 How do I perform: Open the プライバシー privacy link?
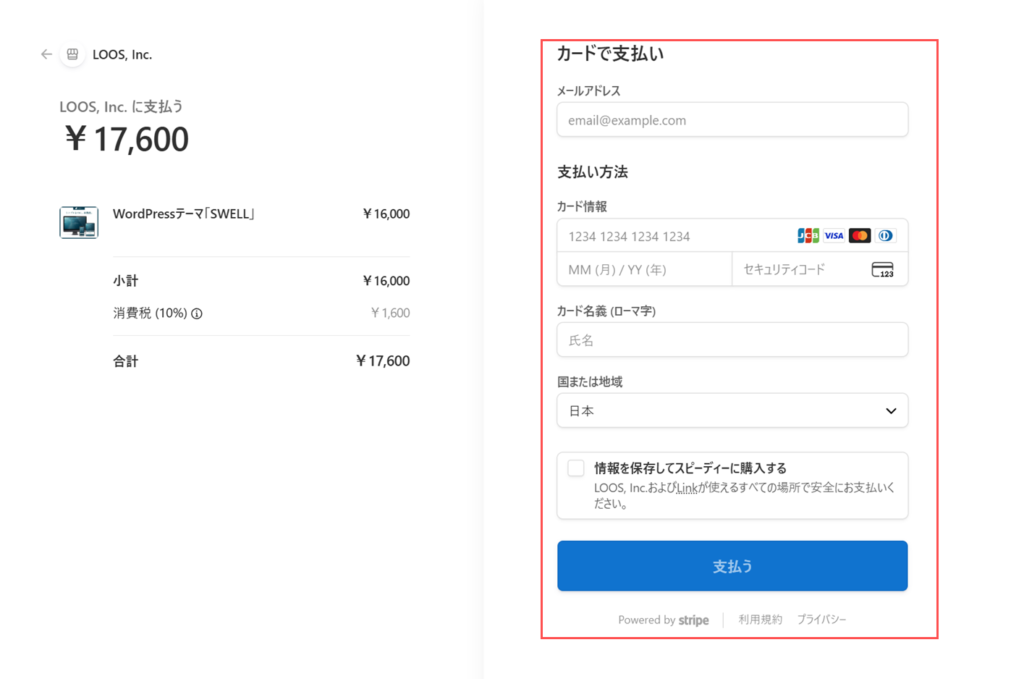pos(821,620)
